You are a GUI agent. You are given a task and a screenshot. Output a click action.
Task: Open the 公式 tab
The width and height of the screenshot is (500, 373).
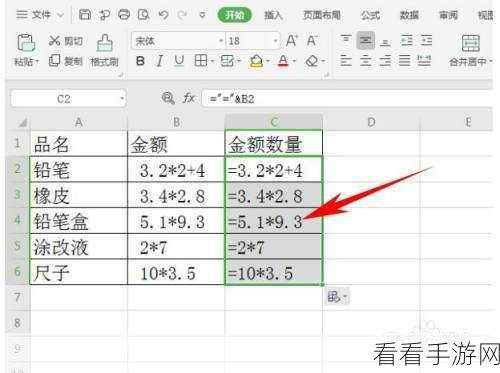(370, 15)
